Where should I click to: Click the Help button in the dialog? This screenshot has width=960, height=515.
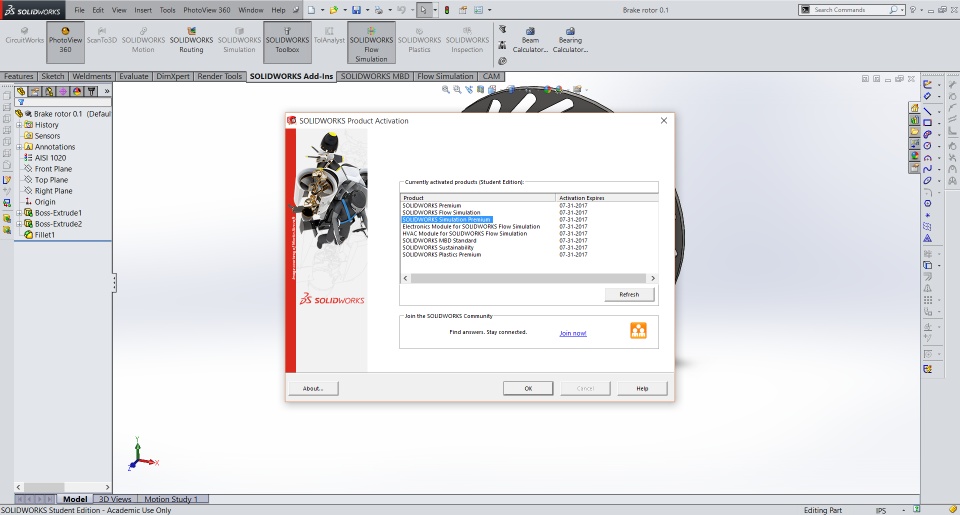(642, 388)
